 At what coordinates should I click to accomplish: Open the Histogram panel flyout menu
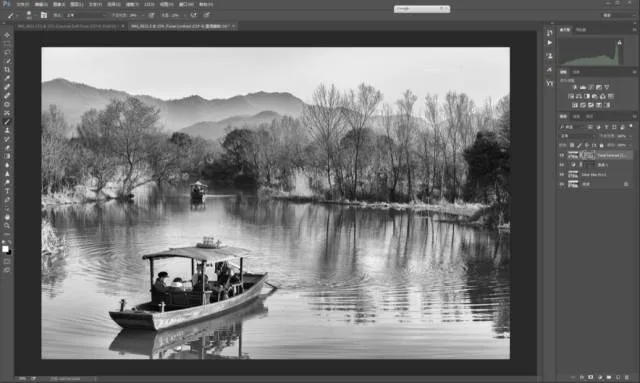tap(635, 30)
